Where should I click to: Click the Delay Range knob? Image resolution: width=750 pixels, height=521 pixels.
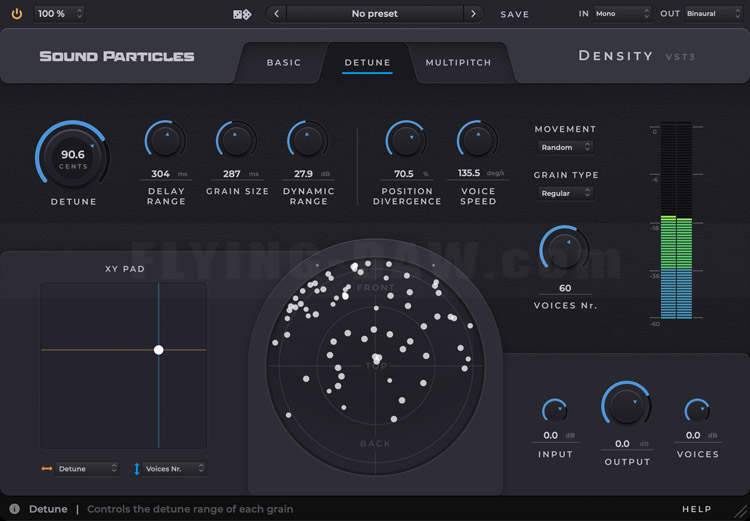pos(165,140)
